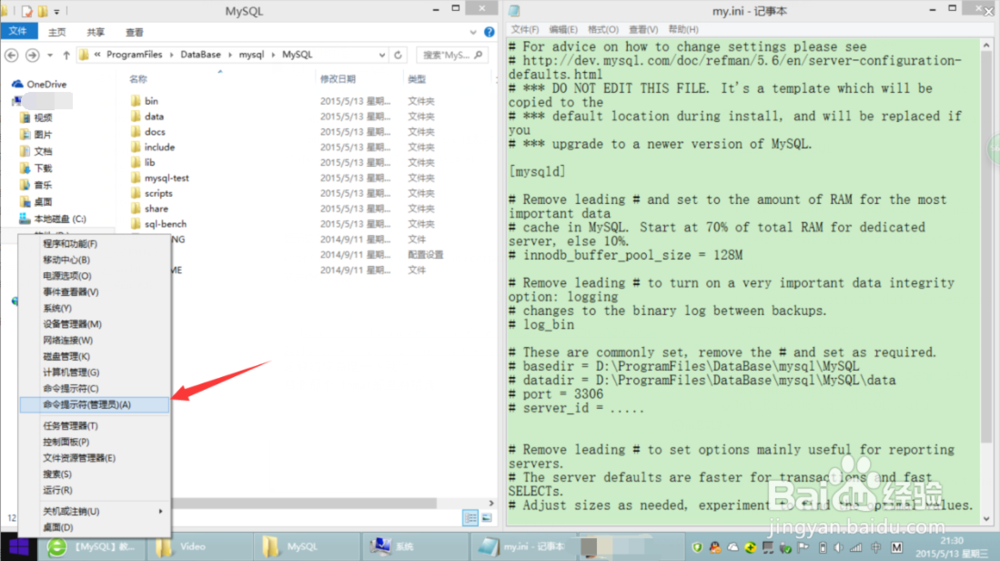Expand the breadcrumb chevron after mysql

(273, 55)
